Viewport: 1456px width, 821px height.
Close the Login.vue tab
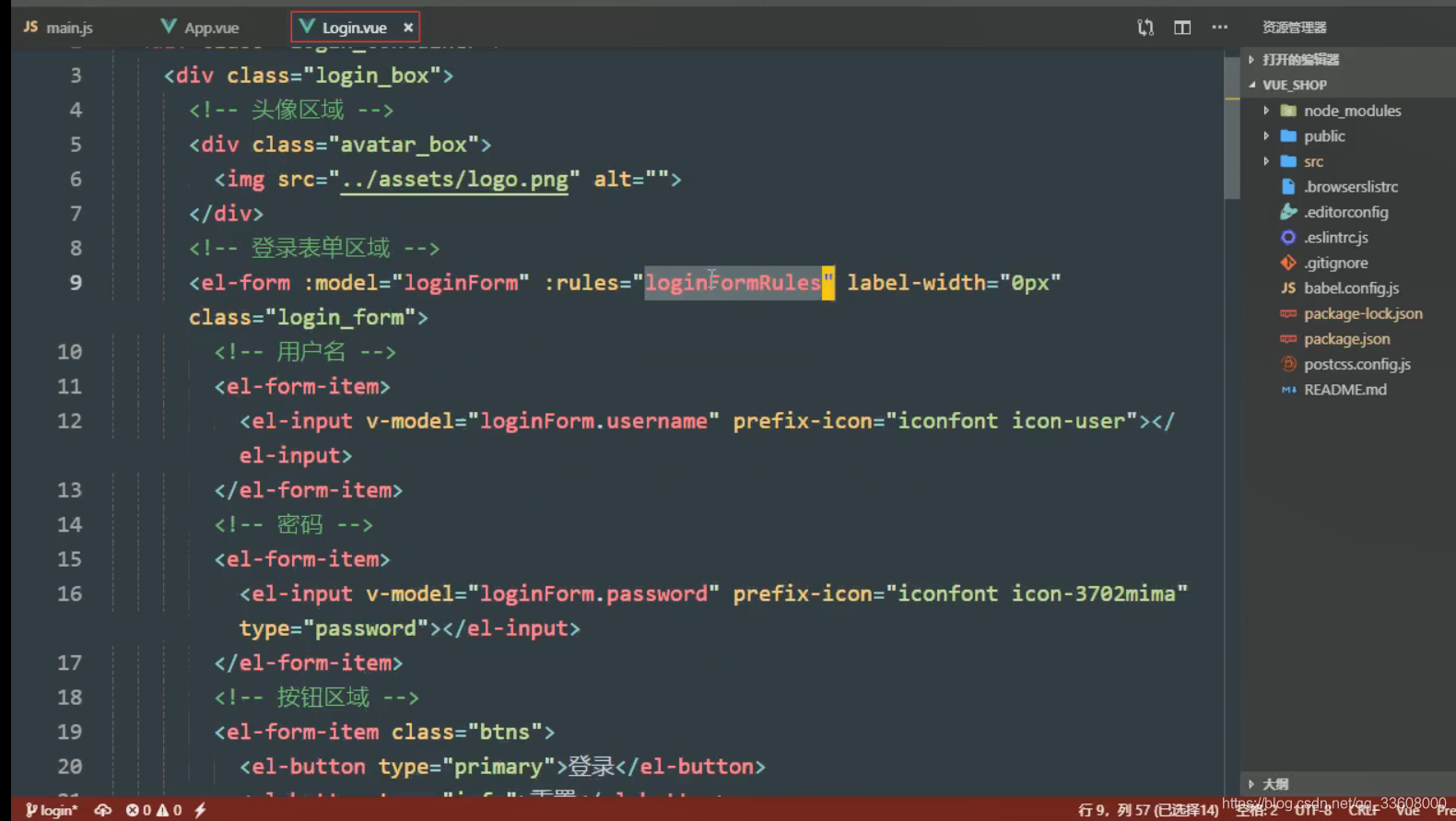(x=408, y=28)
